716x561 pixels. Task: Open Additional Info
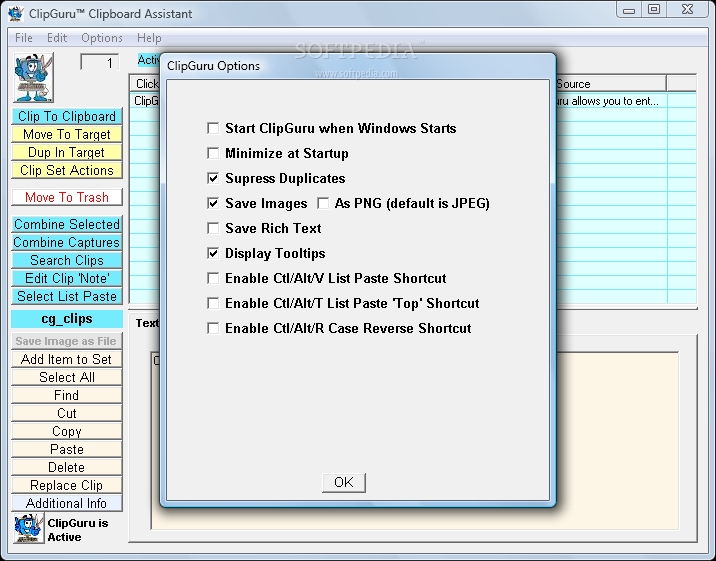click(x=67, y=503)
